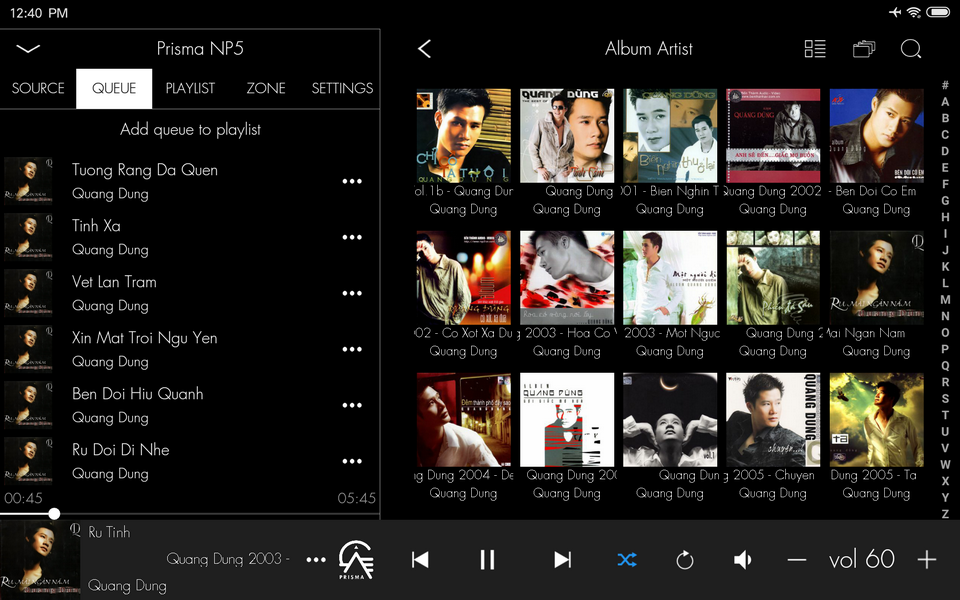Open album Mai Ngan Nam
This screenshot has height=600, width=960.
click(876, 278)
